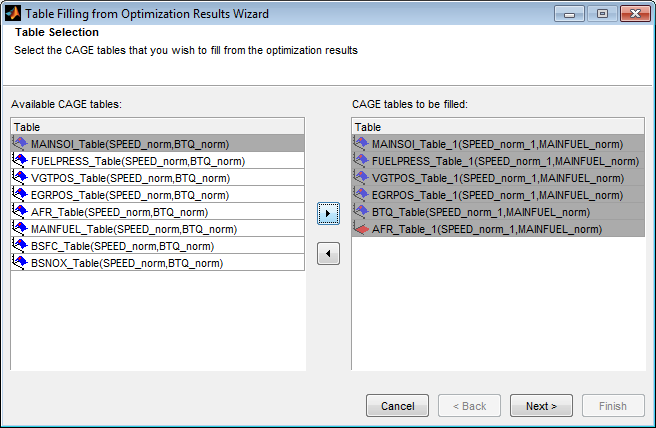This screenshot has height=428, width=656.
Task: Click the VGTPOS_Table icon in Available tables
Action: (20, 177)
